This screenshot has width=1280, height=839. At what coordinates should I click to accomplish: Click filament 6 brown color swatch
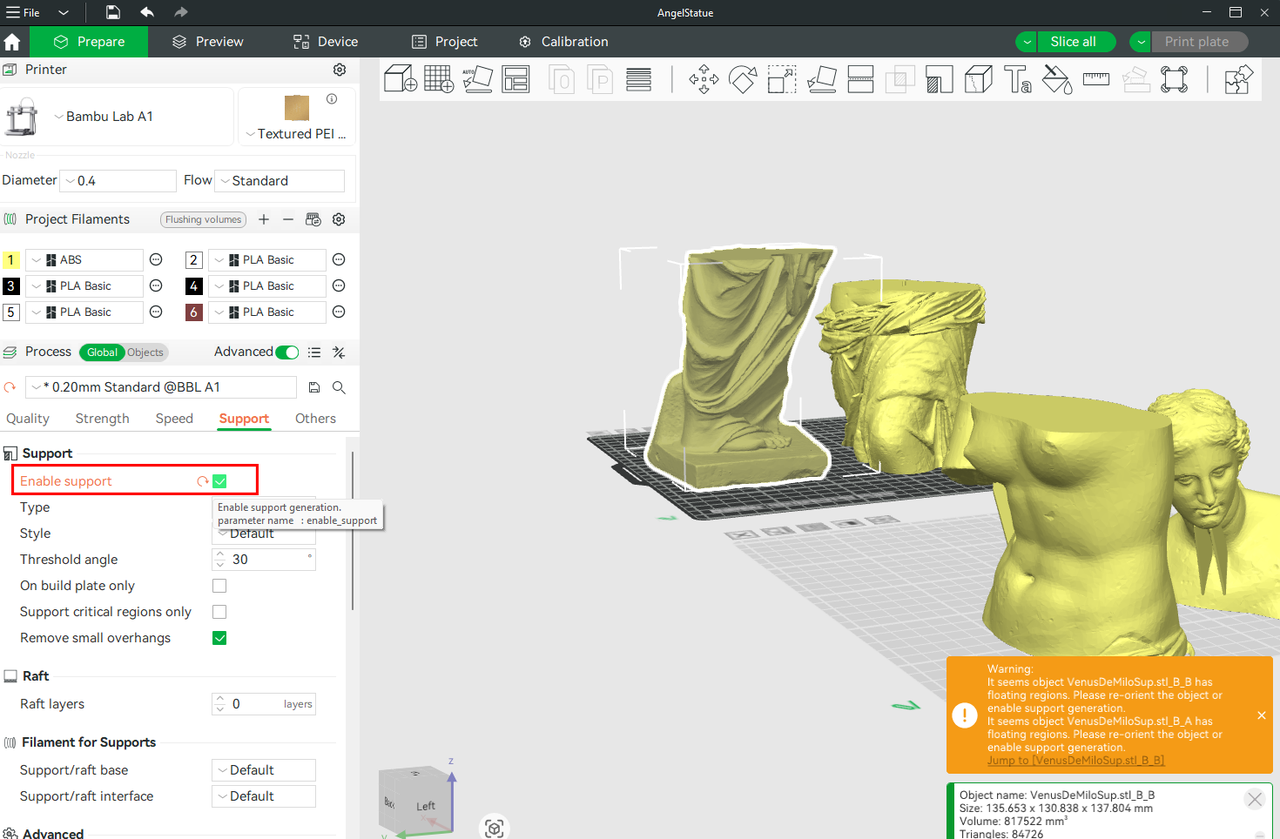194,312
